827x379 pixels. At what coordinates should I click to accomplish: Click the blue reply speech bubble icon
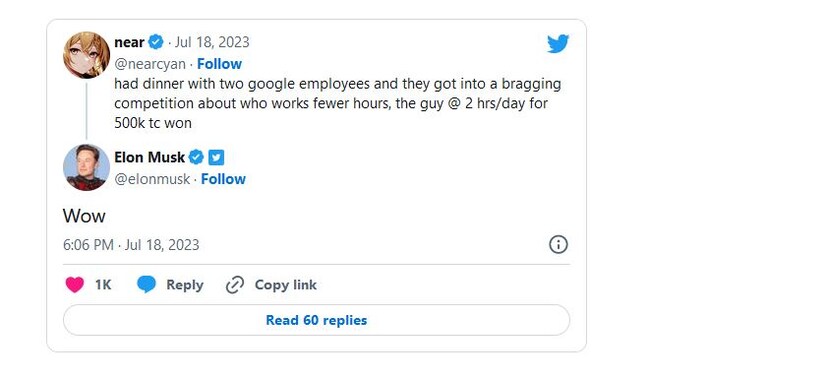coord(147,285)
